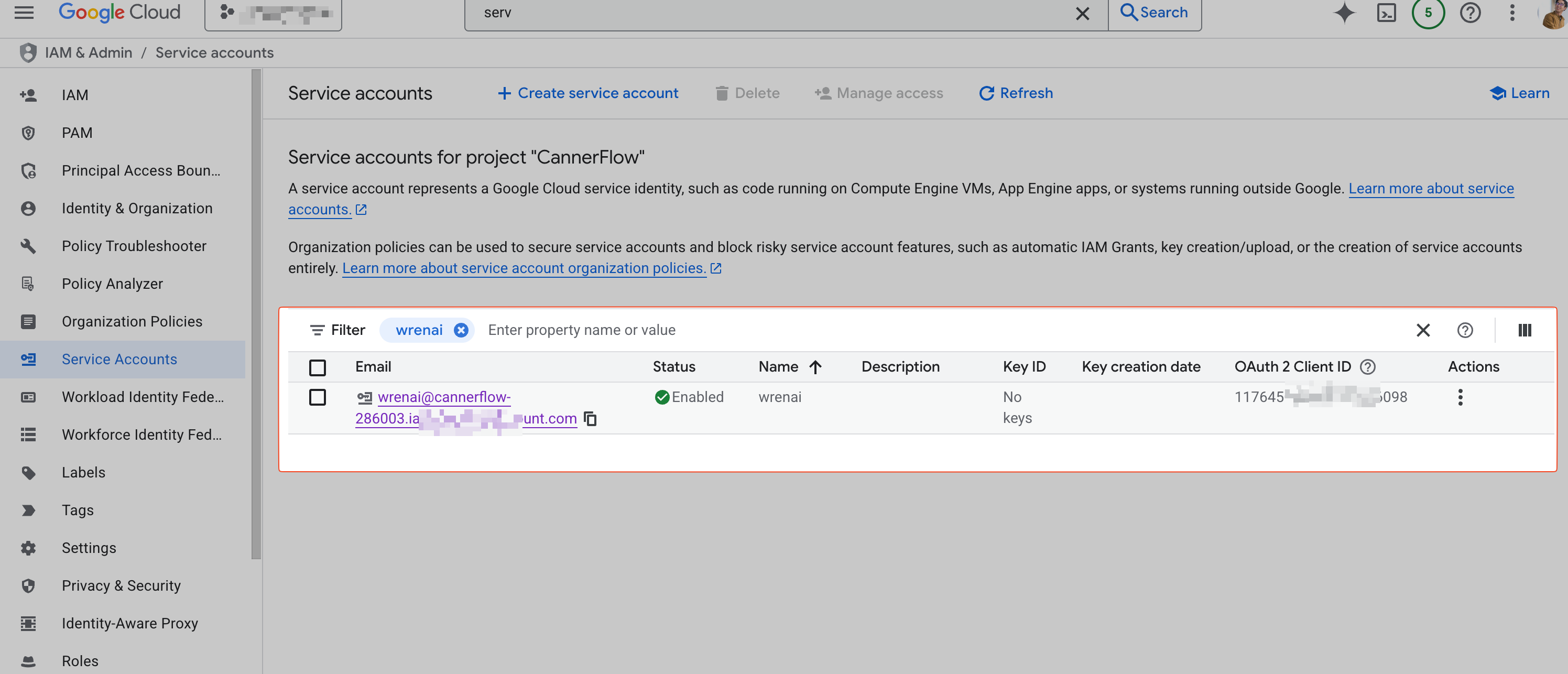Click the Gemini sparkle icon
The height and width of the screenshot is (674, 1568).
(x=1344, y=13)
